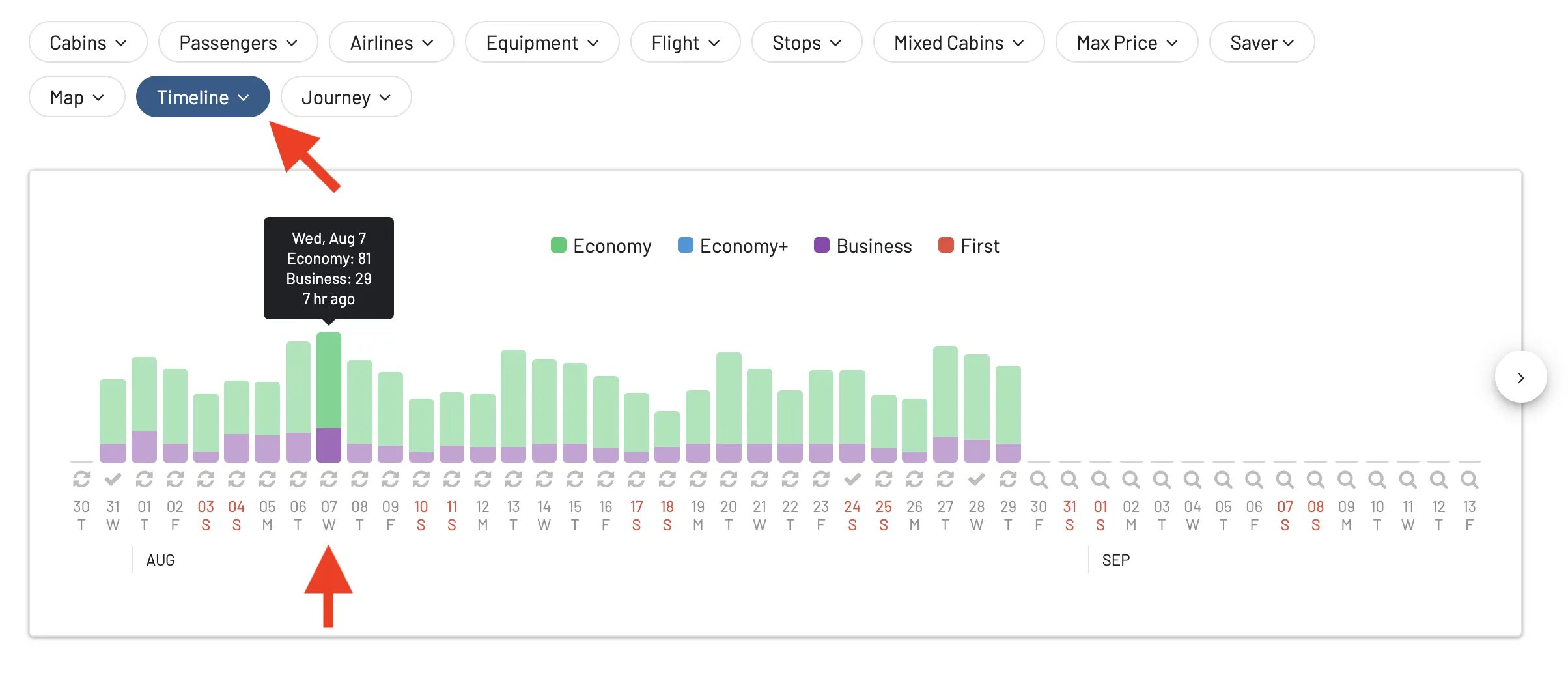This screenshot has width=1568, height=675.
Task: Refresh availability for Aug 01
Action: 144,480
